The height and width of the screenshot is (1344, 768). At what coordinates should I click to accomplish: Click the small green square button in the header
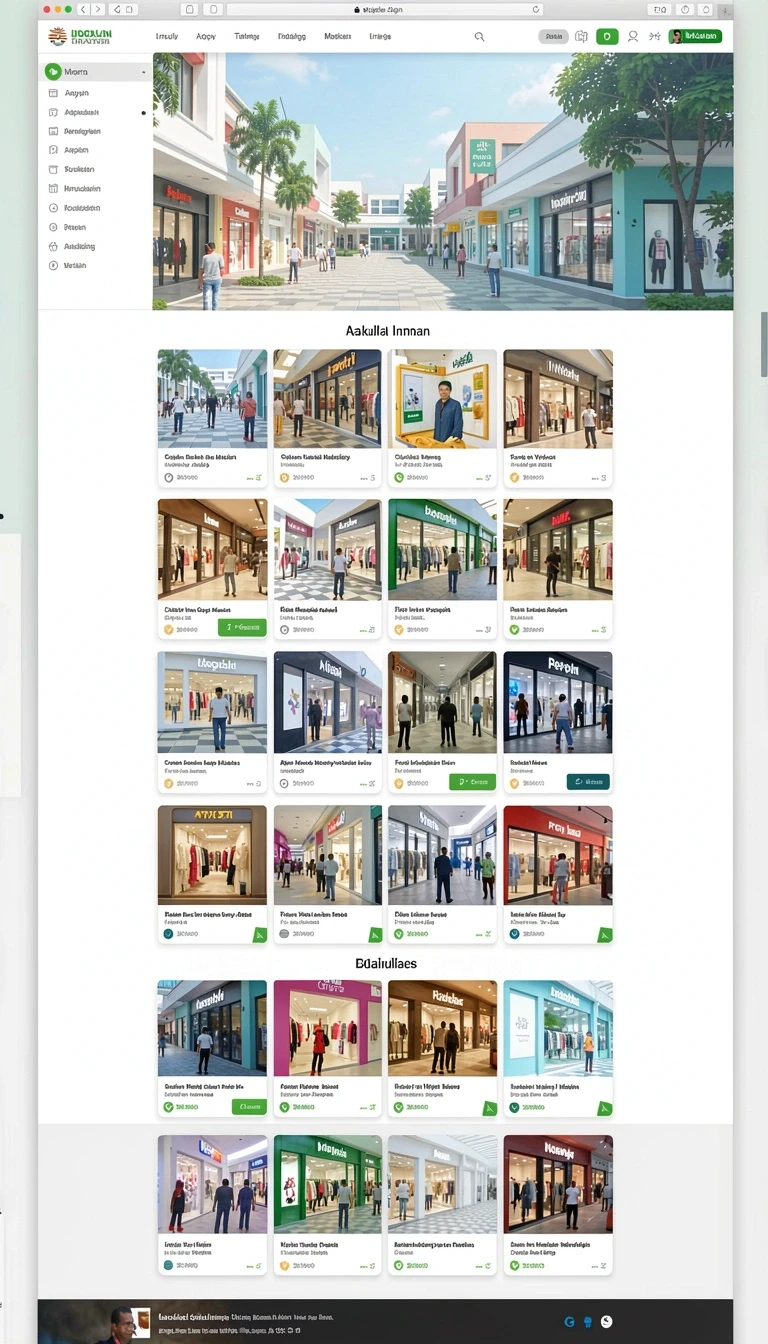pyautogui.click(x=607, y=36)
